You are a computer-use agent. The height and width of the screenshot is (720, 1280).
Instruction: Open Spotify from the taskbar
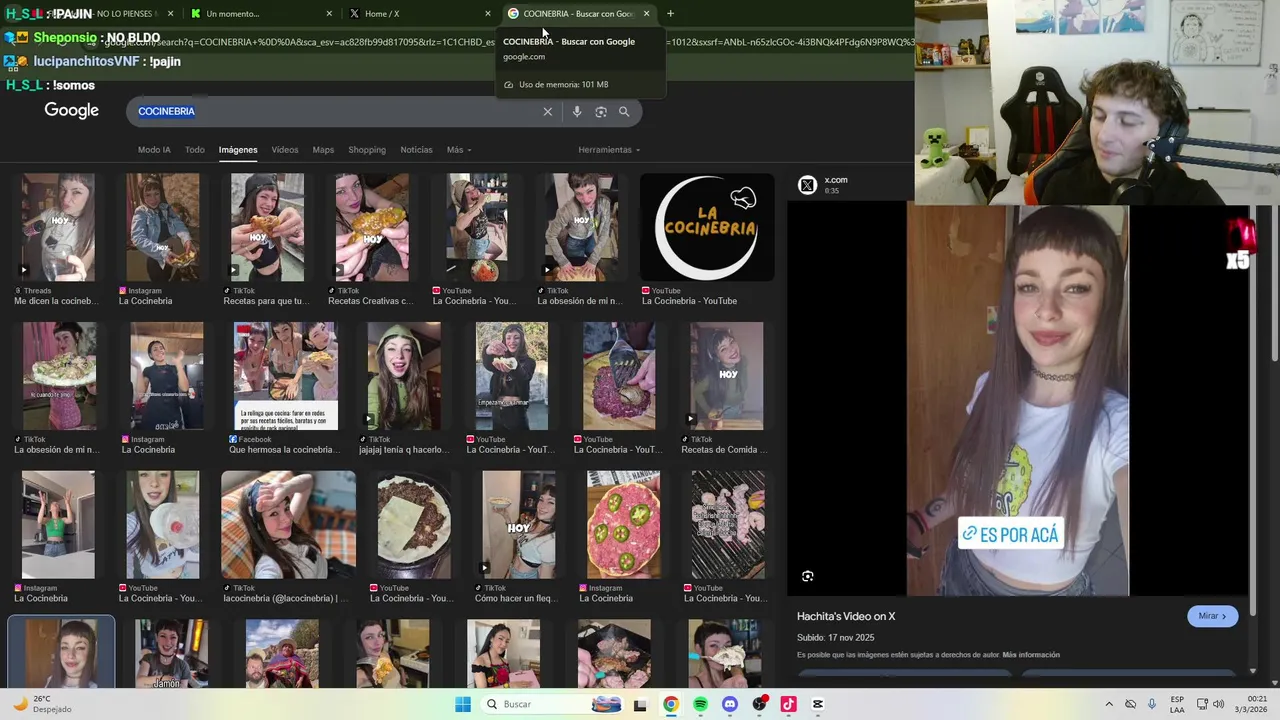coord(700,704)
